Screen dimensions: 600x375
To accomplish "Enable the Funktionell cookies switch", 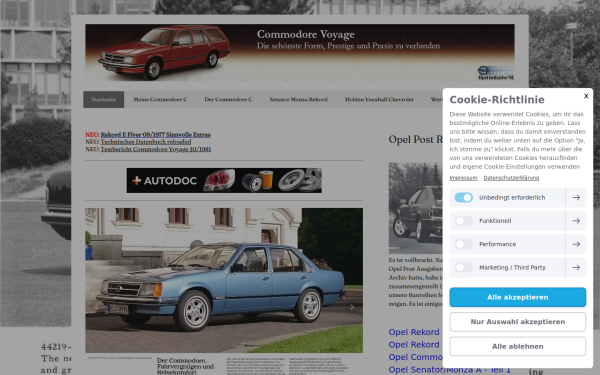I will click(463, 221).
